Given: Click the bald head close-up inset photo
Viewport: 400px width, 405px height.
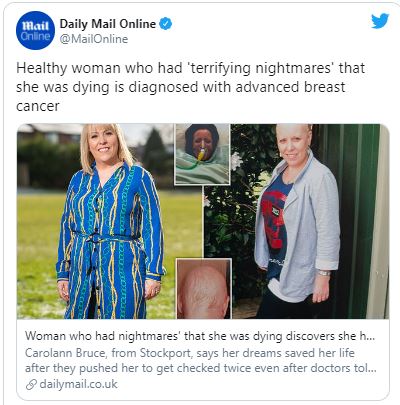Looking at the screenshot, I should tap(204, 289).
